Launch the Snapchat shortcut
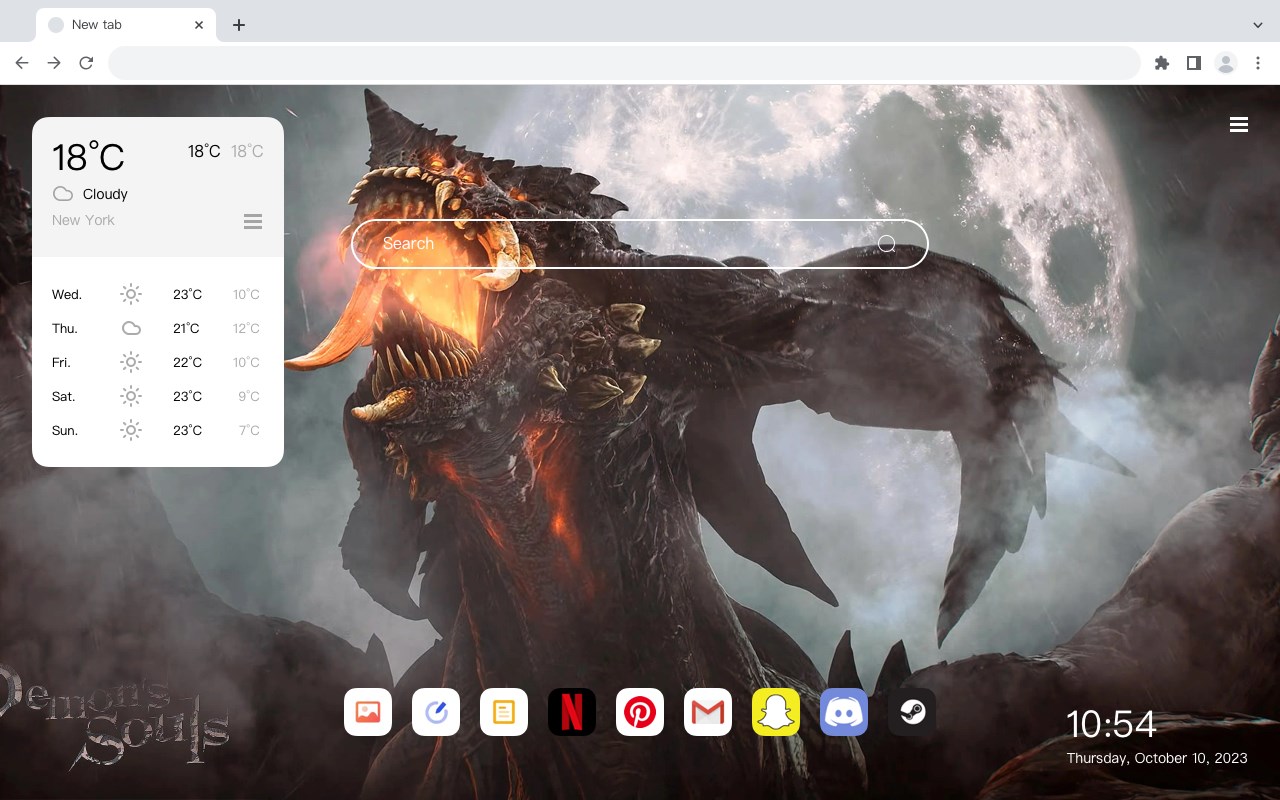The height and width of the screenshot is (800, 1280). click(776, 712)
